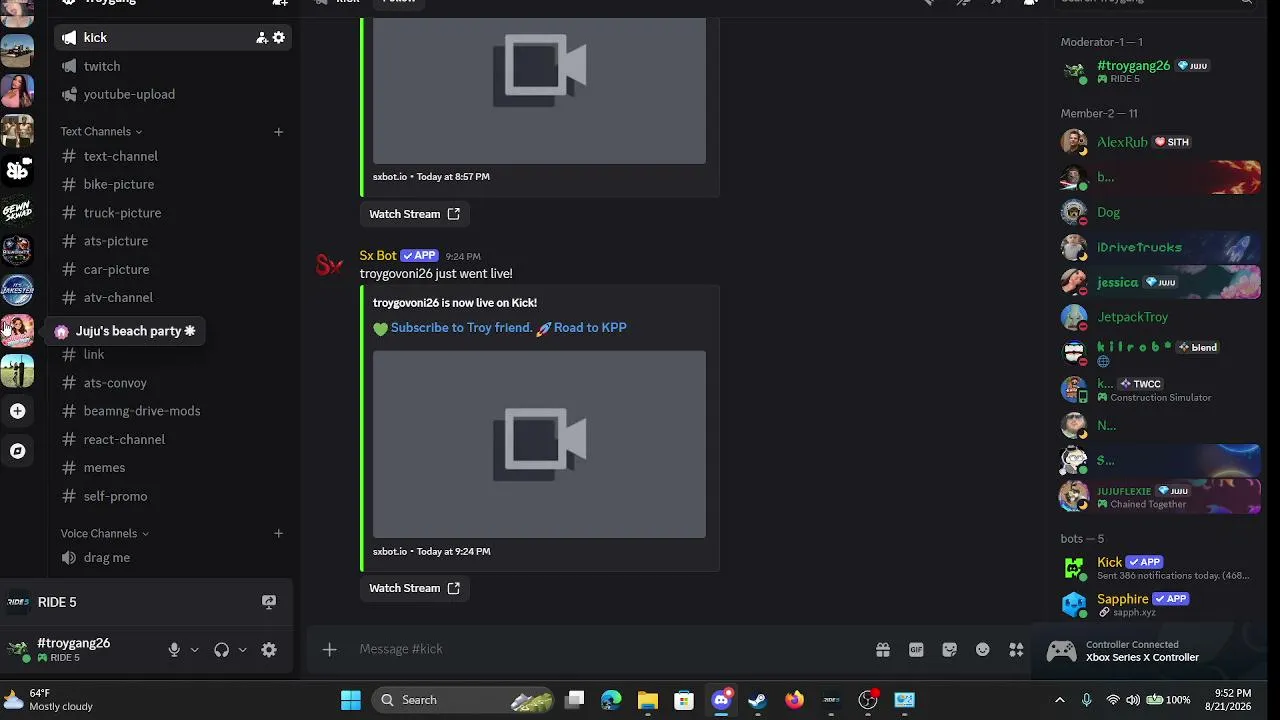Open the Discover servers compass icon

coord(17,451)
